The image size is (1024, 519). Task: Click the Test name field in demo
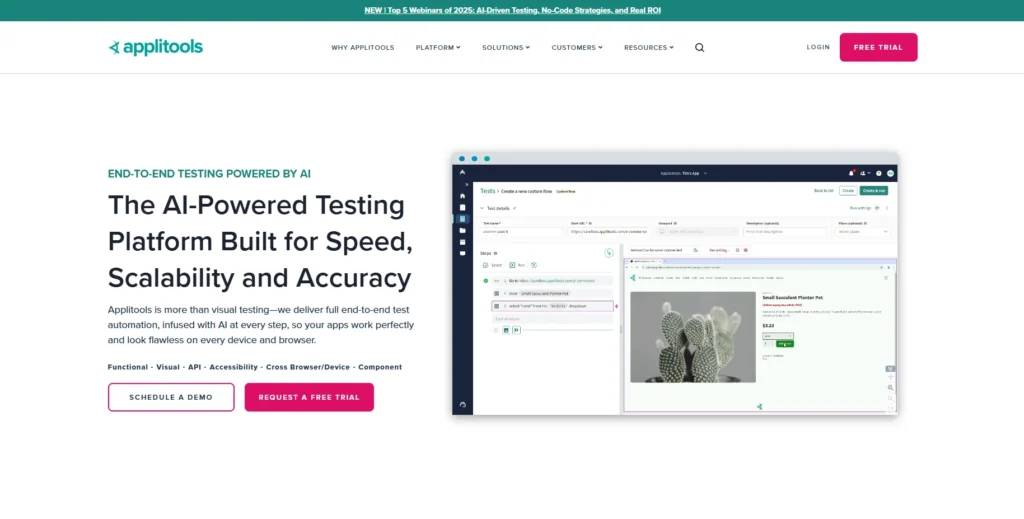coord(521,232)
